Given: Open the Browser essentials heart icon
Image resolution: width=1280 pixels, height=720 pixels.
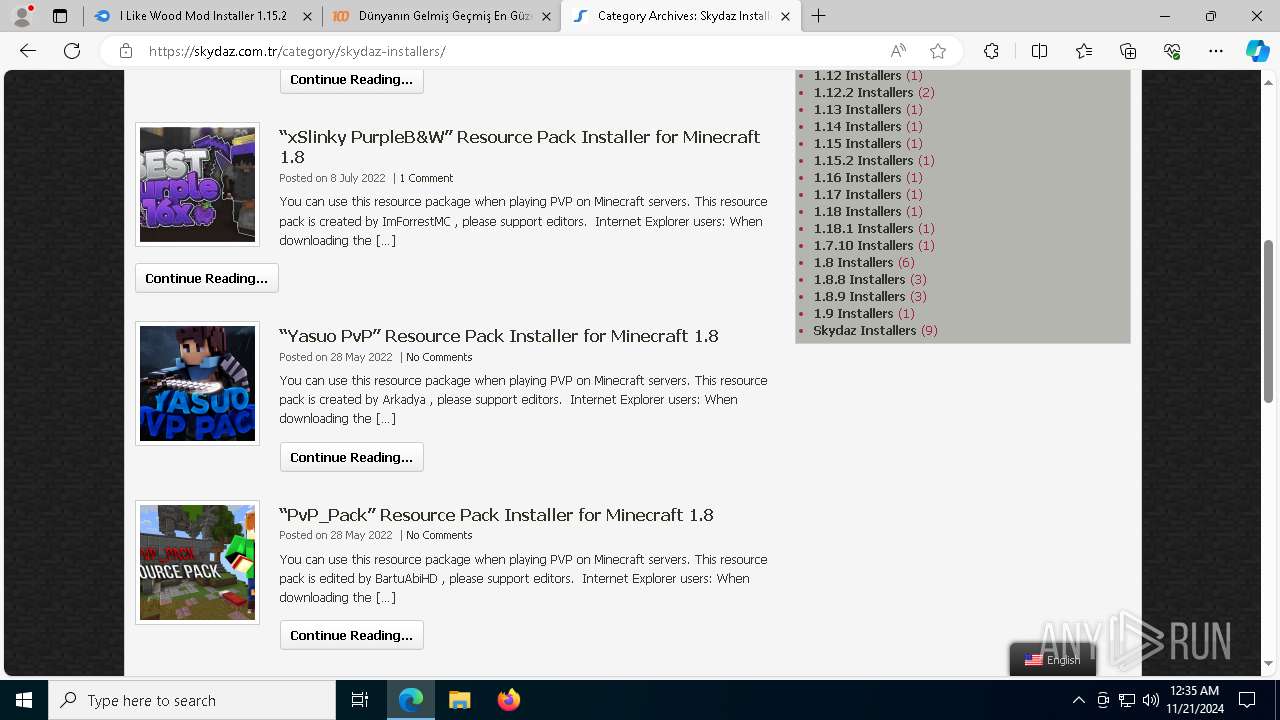Looking at the screenshot, I should coord(1172,51).
